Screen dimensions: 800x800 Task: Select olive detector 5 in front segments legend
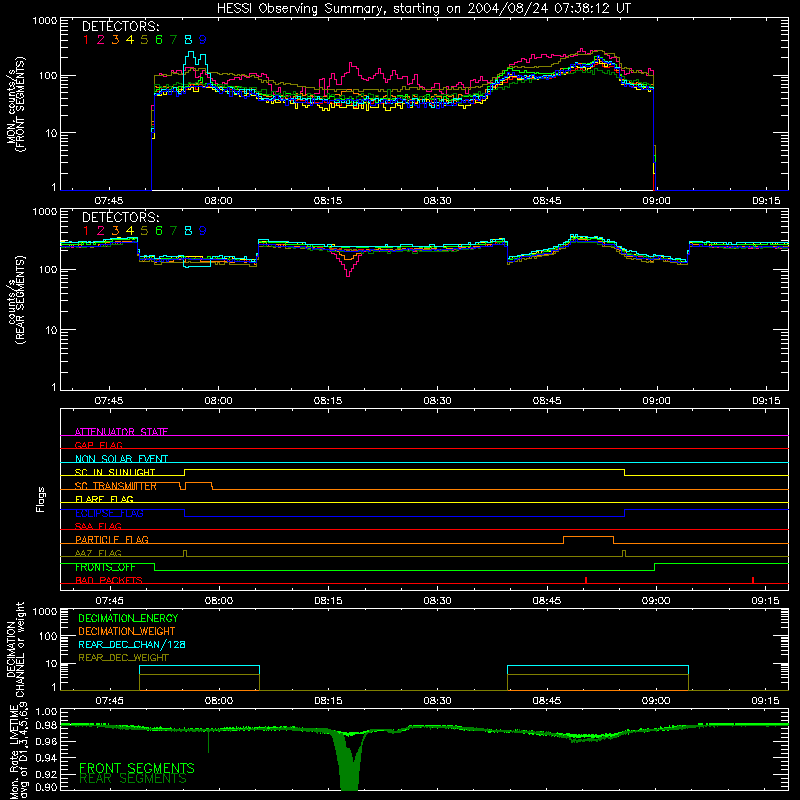point(144,40)
